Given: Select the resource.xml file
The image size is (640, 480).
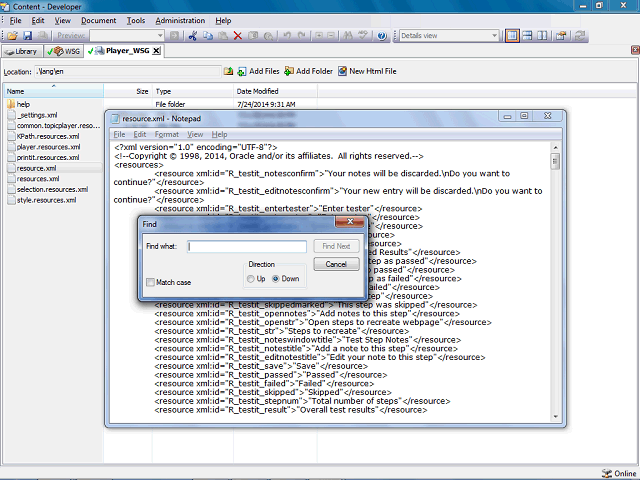Looking at the screenshot, I should (x=36, y=168).
